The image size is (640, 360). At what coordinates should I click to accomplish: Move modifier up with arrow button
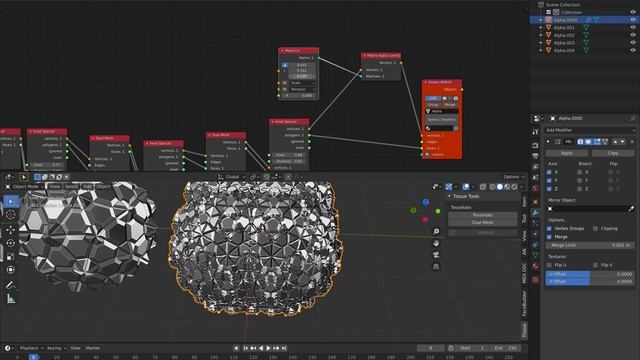coord(615,142)
